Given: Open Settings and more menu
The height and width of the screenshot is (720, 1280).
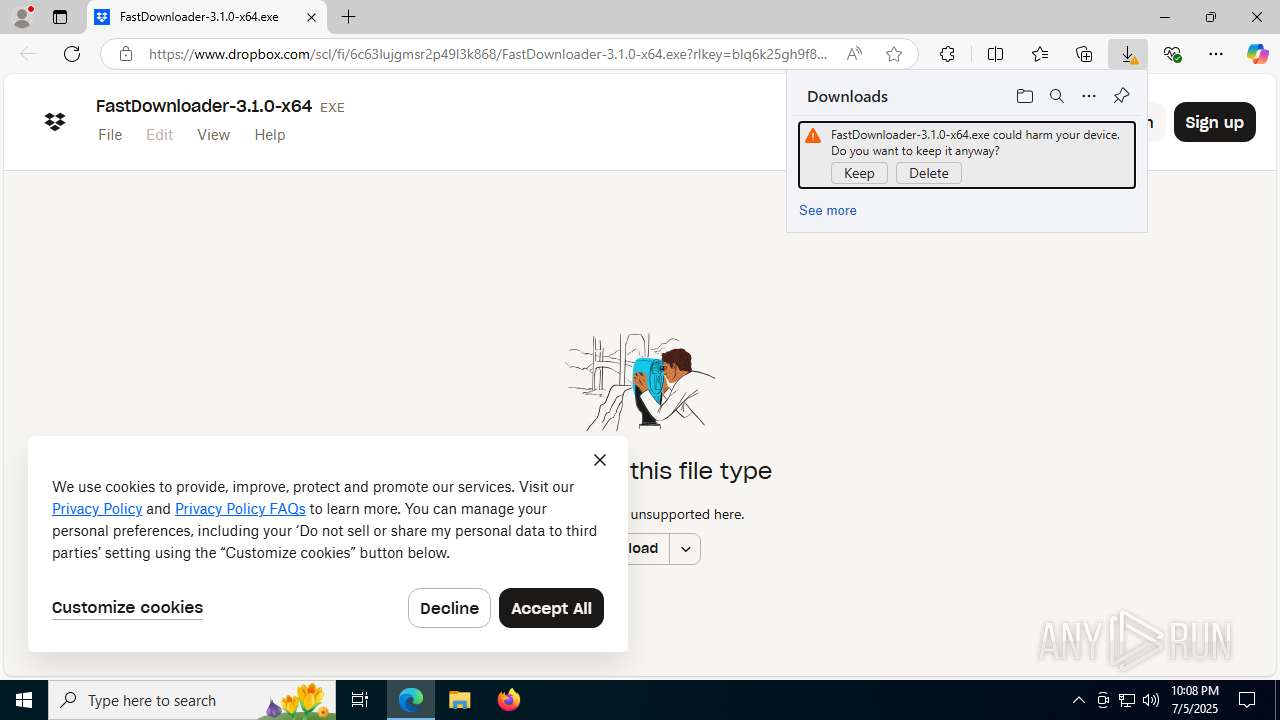Looking at the screenshot, I should pyautogui.click(x=1216, y=54).
